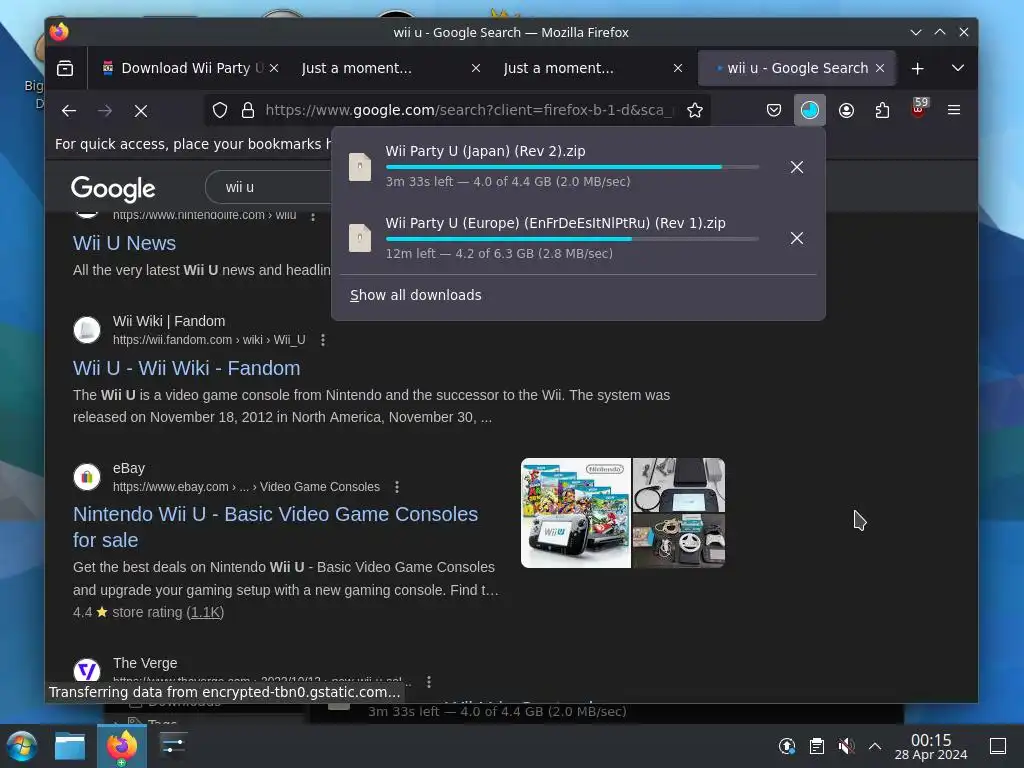This screenshot has height=768, width=1024.
Task: Open the uBlock Origin extension icon
Action: pos(919,109)
